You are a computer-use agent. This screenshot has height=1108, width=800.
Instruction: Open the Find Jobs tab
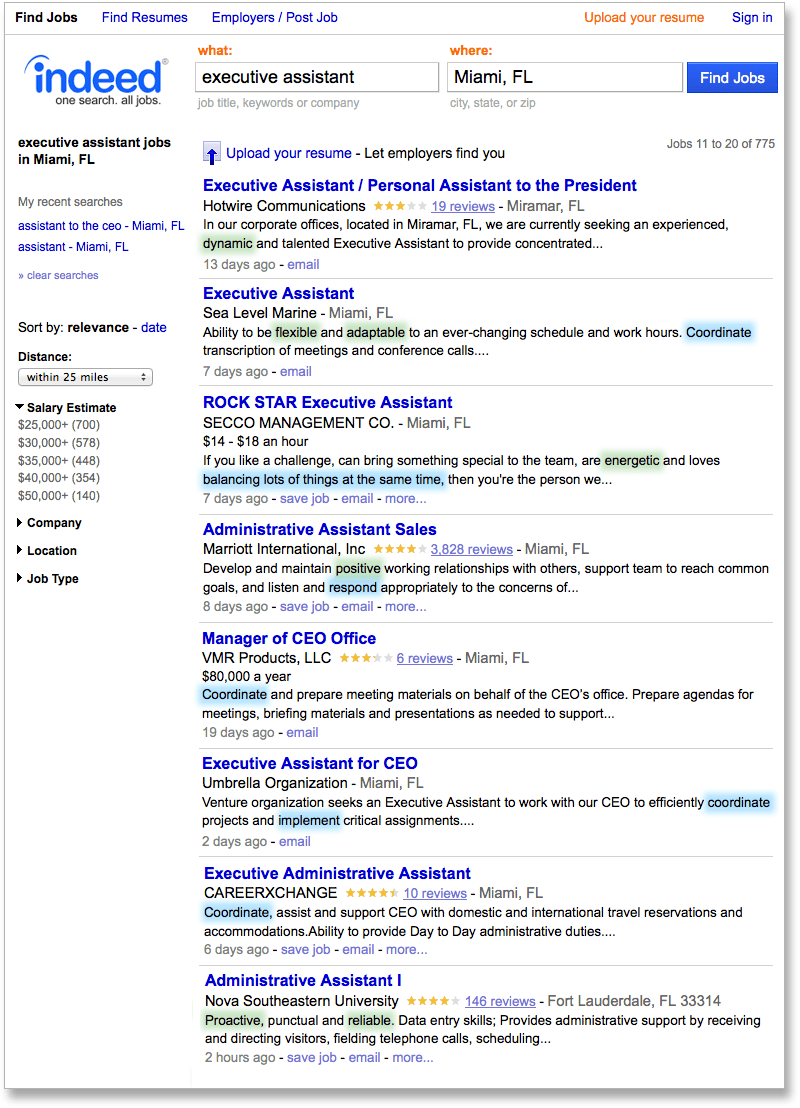point(47,18)
